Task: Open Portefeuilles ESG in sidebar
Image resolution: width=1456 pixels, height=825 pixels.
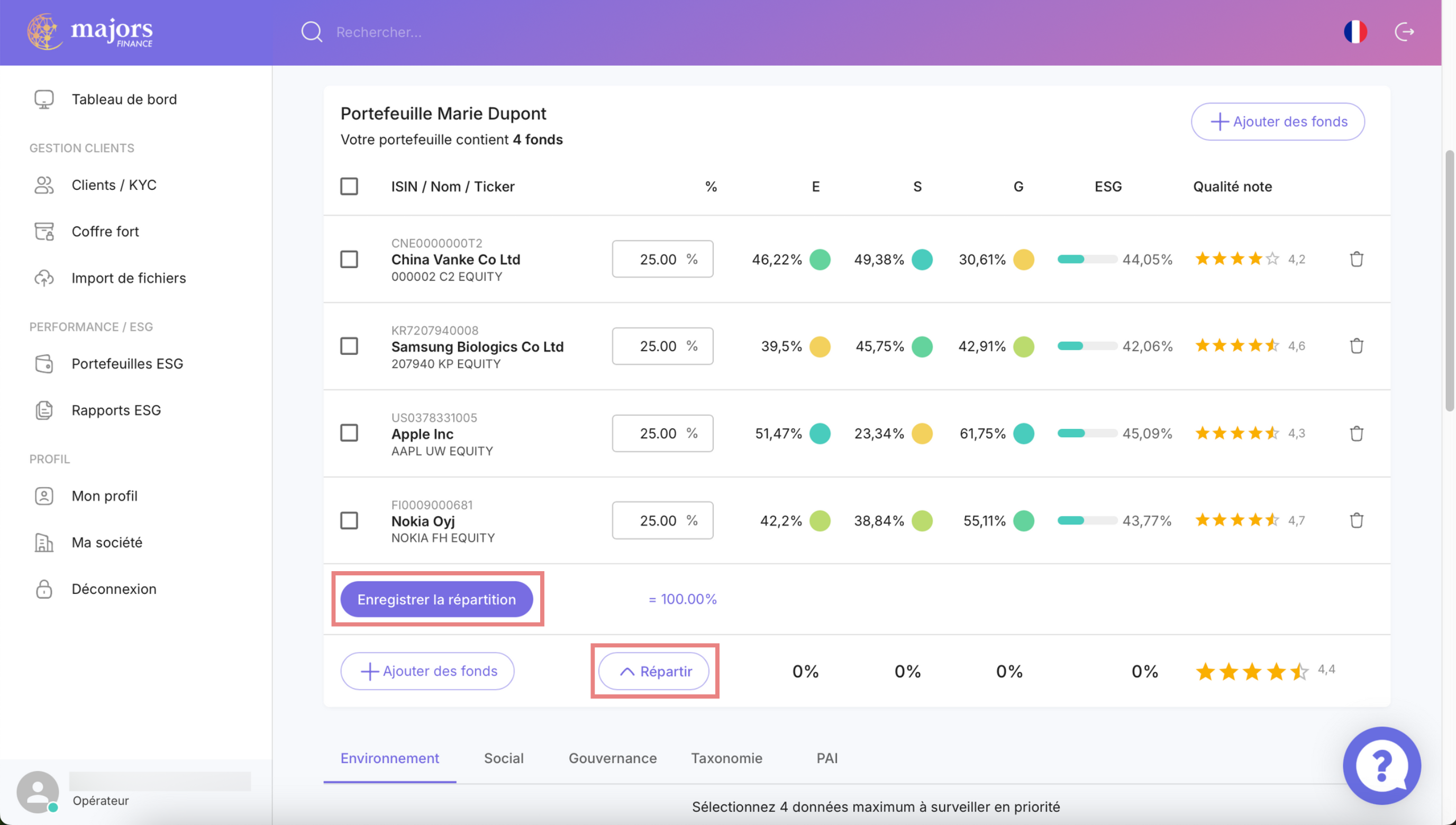Action: (x=127, y=364)
